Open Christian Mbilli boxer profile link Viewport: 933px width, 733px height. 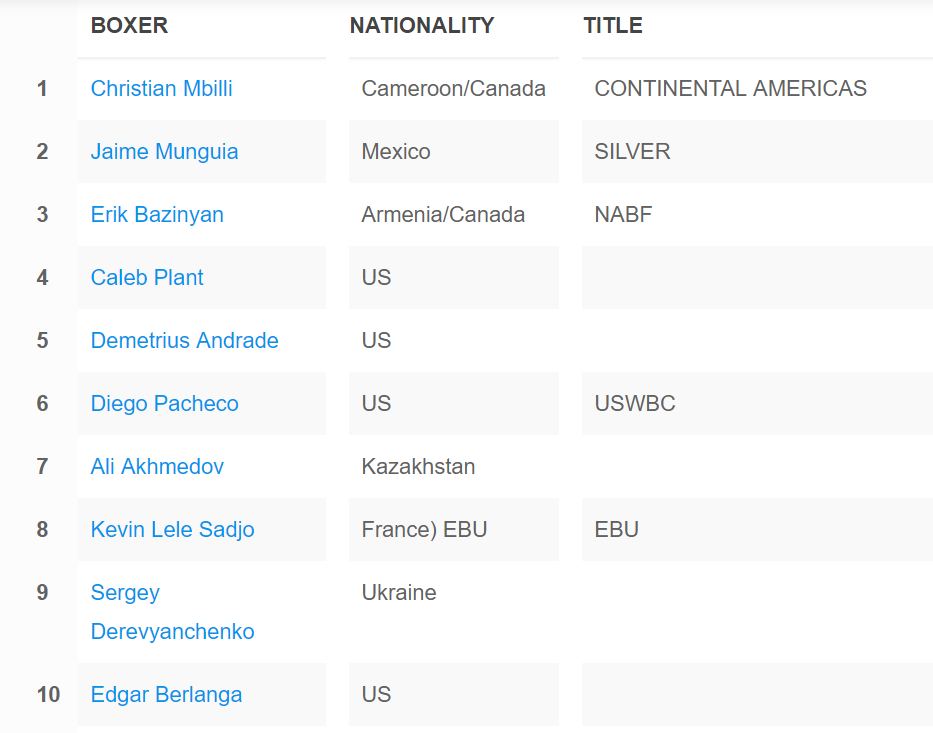(x=161, y=89)
